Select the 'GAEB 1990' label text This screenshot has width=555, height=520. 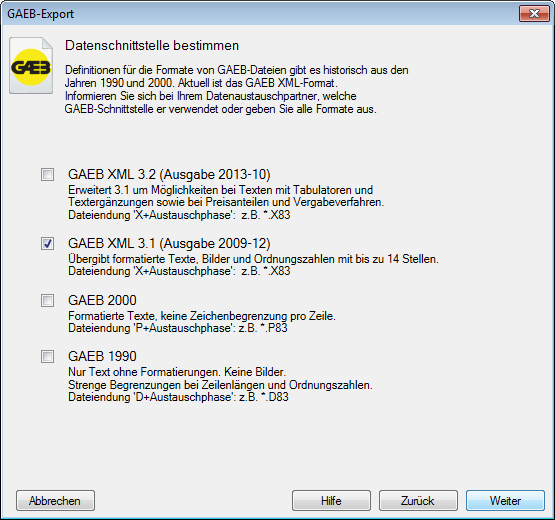(102, 356)
